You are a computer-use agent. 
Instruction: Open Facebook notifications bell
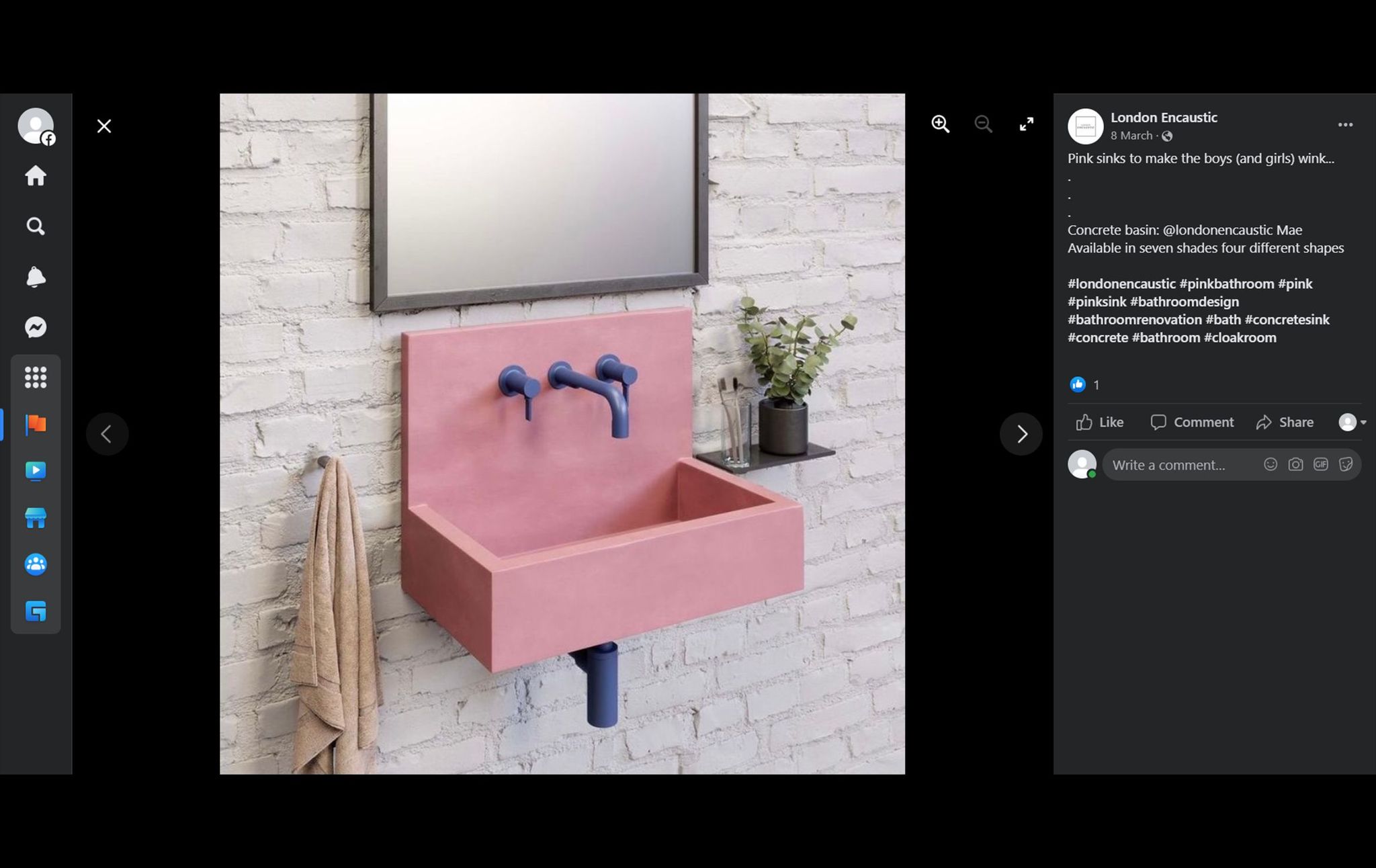pyautogui.click(x=36, y=277)
